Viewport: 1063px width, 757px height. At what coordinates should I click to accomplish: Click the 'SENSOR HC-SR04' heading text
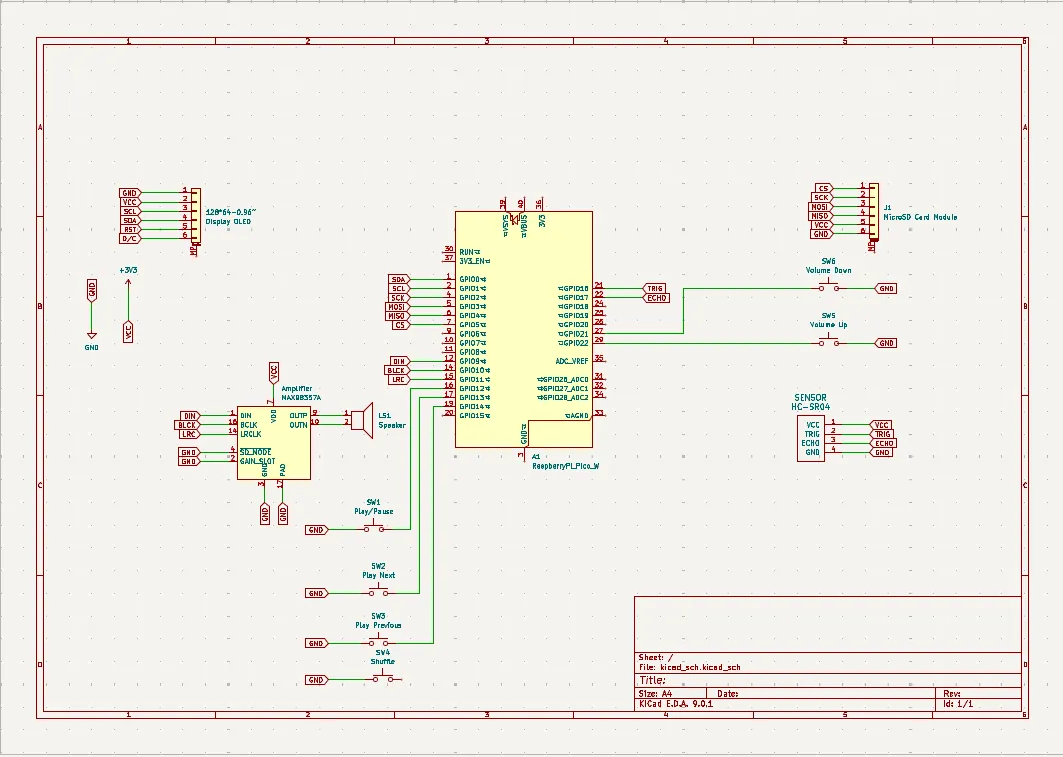point(810,403)
